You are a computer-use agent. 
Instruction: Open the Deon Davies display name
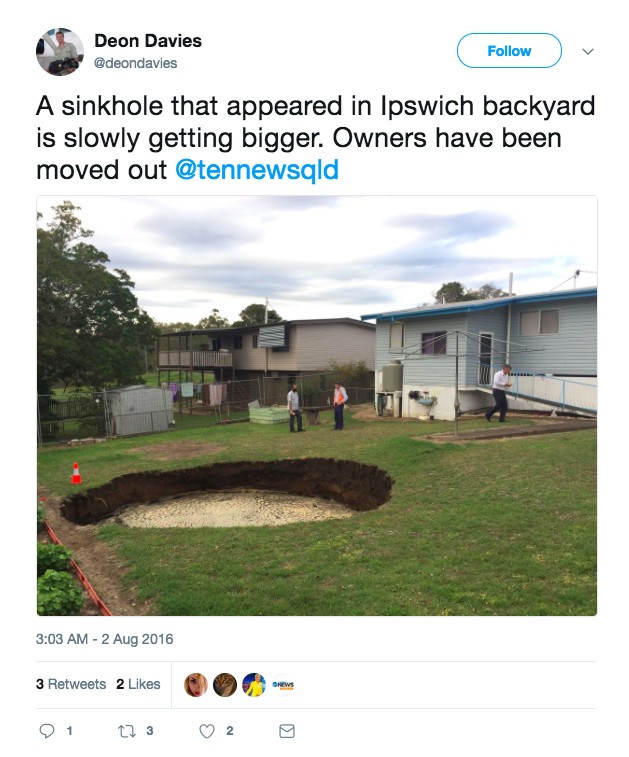coord(148,41)
